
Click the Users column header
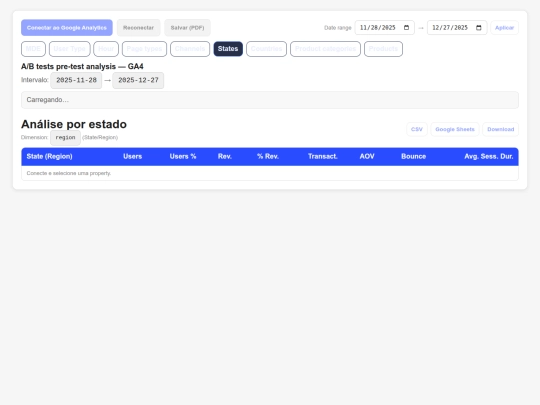pyautogui.click(x=133, y=156)
